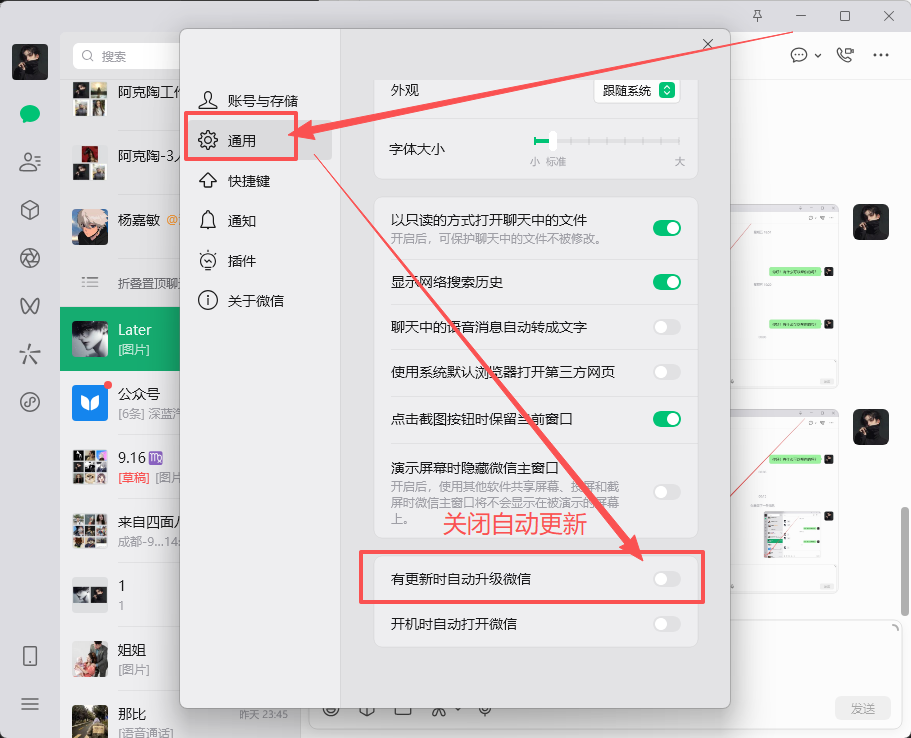The image size is (911, 738).
Task: Open the 阿克陶-3 group chat
Action: [x=120, y=163]
